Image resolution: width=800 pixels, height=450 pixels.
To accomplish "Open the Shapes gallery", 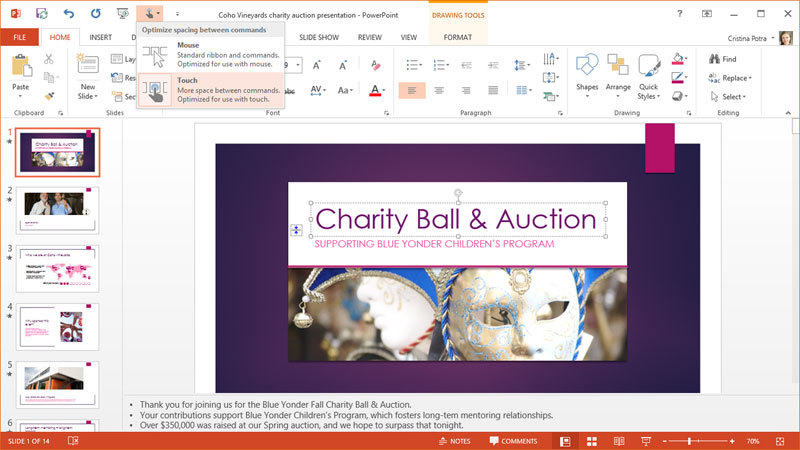I will point(587,74).
